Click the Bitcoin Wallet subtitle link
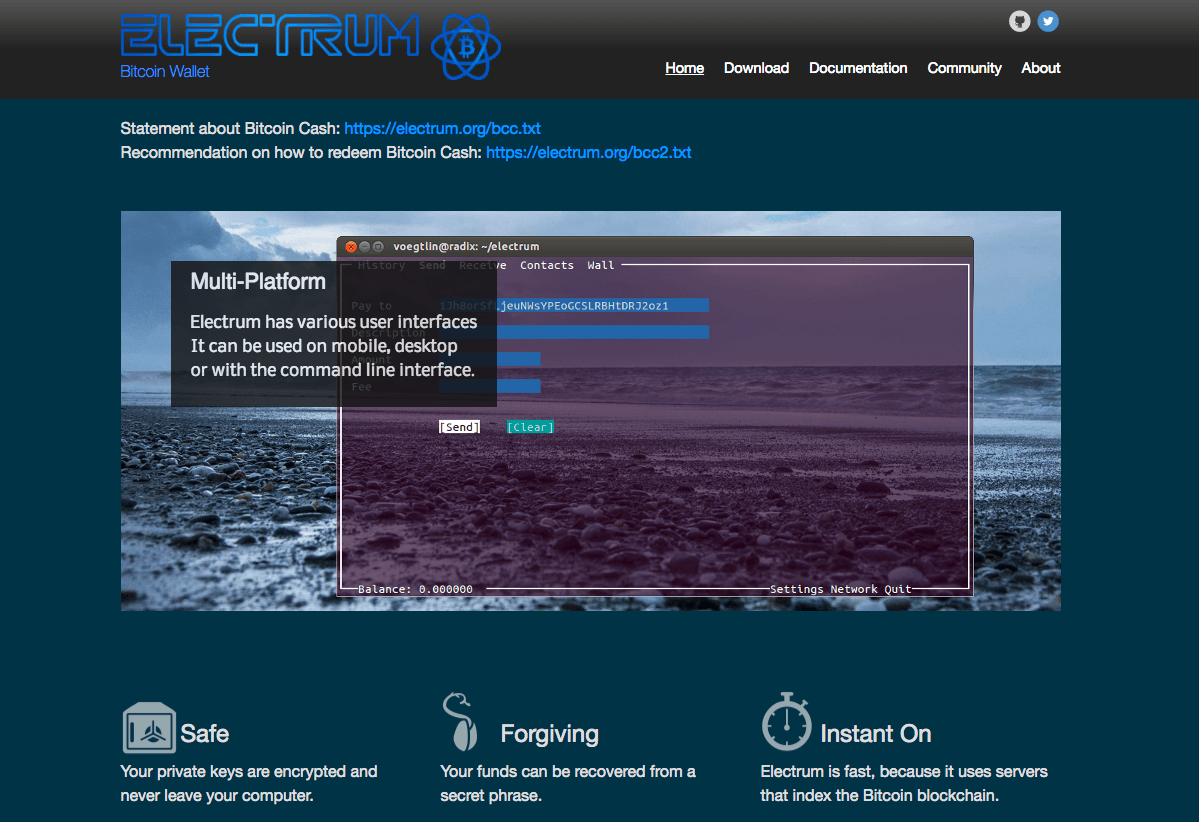1199x822 pixels. [x=165, y=72]
